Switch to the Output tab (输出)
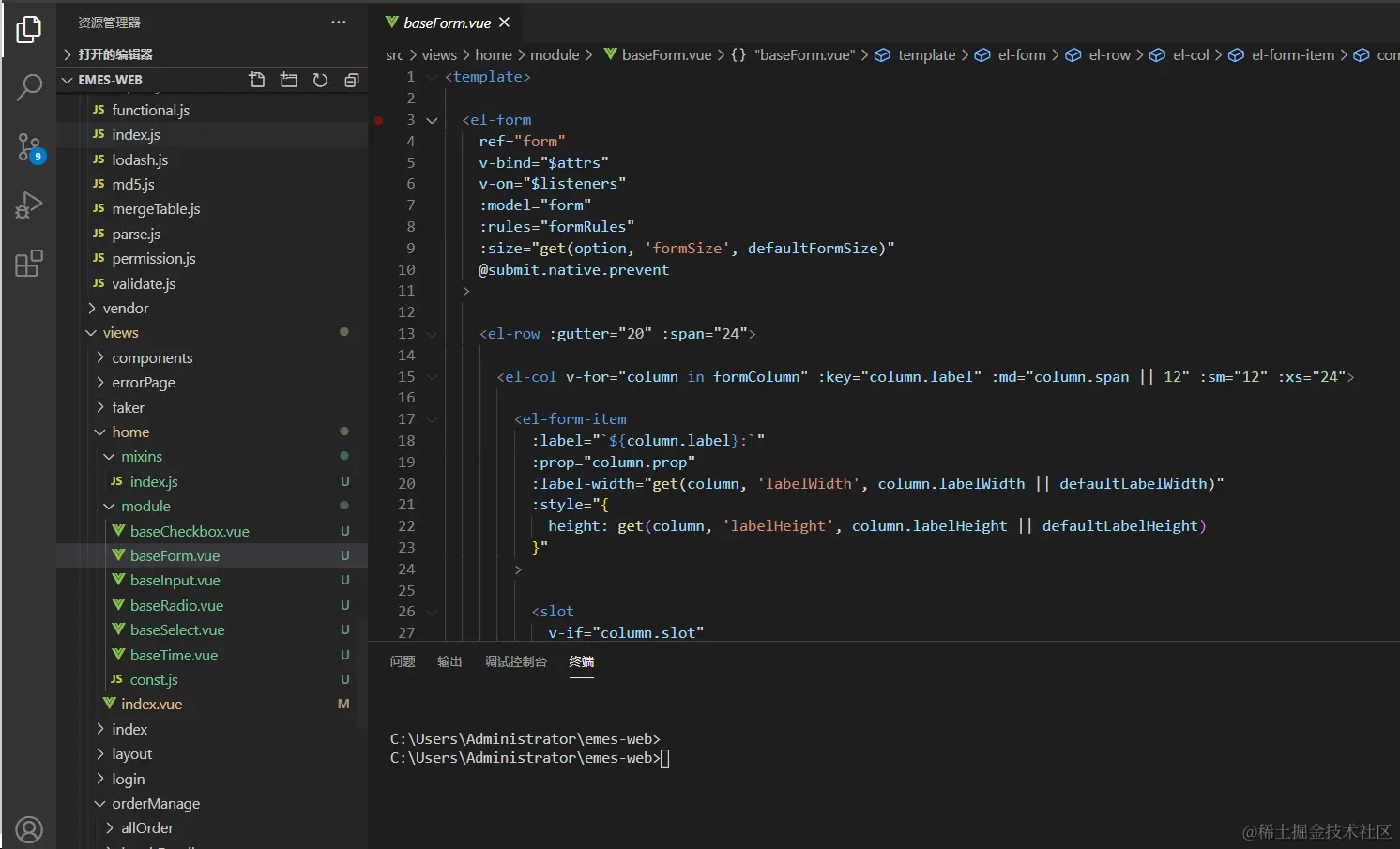Image resolution: width=1400 pixels, height=849 pixels. point(449,662)
